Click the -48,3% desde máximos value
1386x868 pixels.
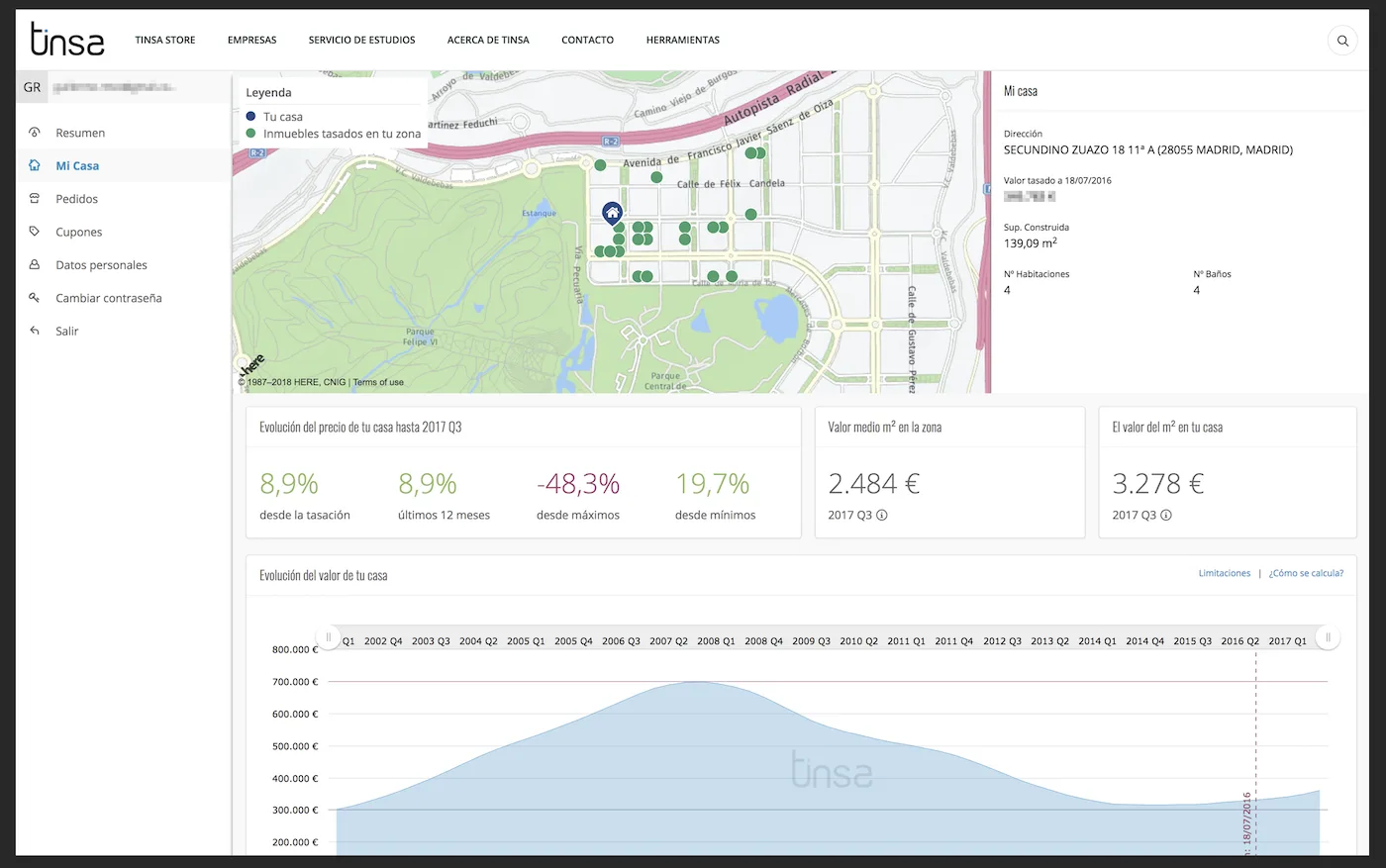pyautogui.click(x=578, y=484)
